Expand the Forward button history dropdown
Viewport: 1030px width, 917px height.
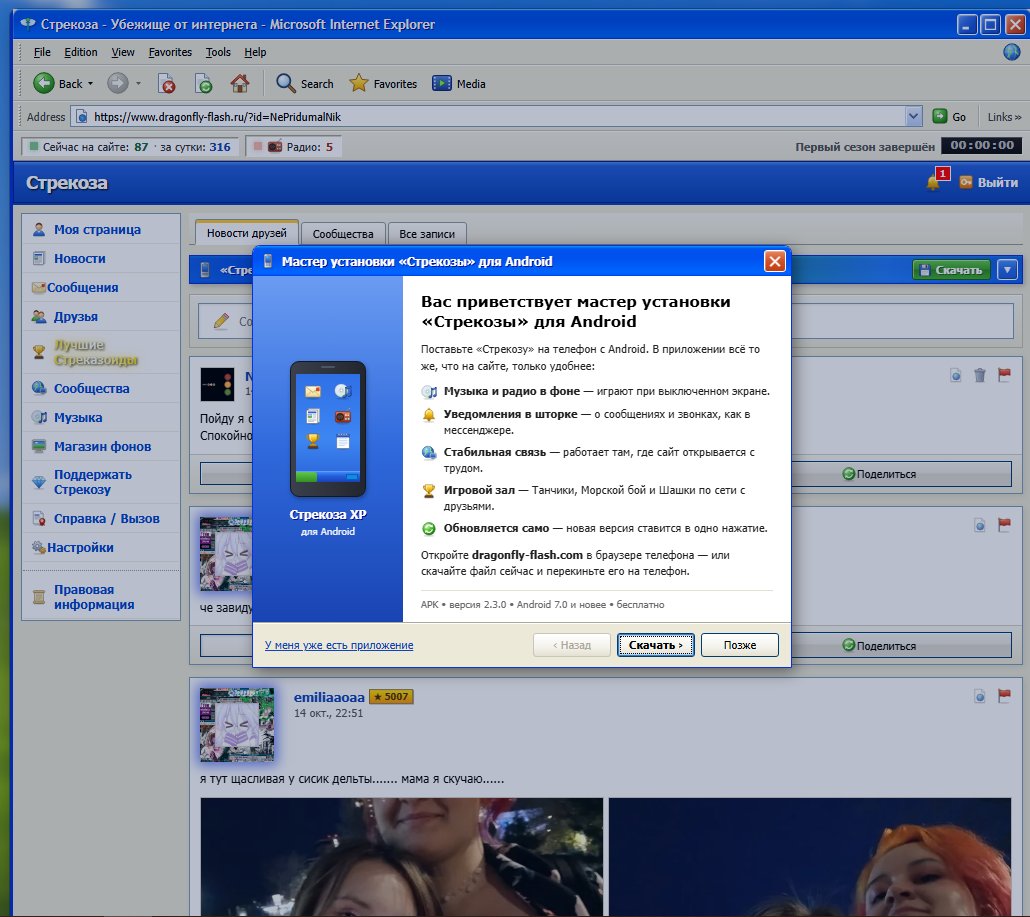138,83
